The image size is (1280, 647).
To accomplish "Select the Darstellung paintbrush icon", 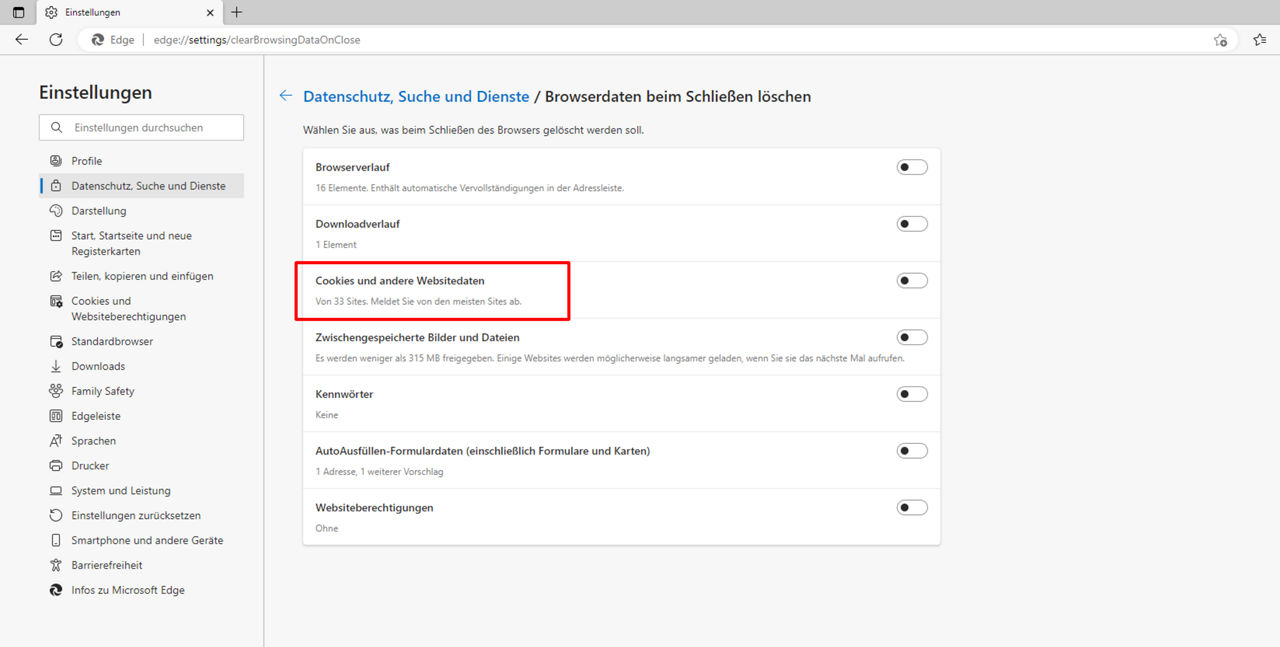I will click(x=56, y=210).
